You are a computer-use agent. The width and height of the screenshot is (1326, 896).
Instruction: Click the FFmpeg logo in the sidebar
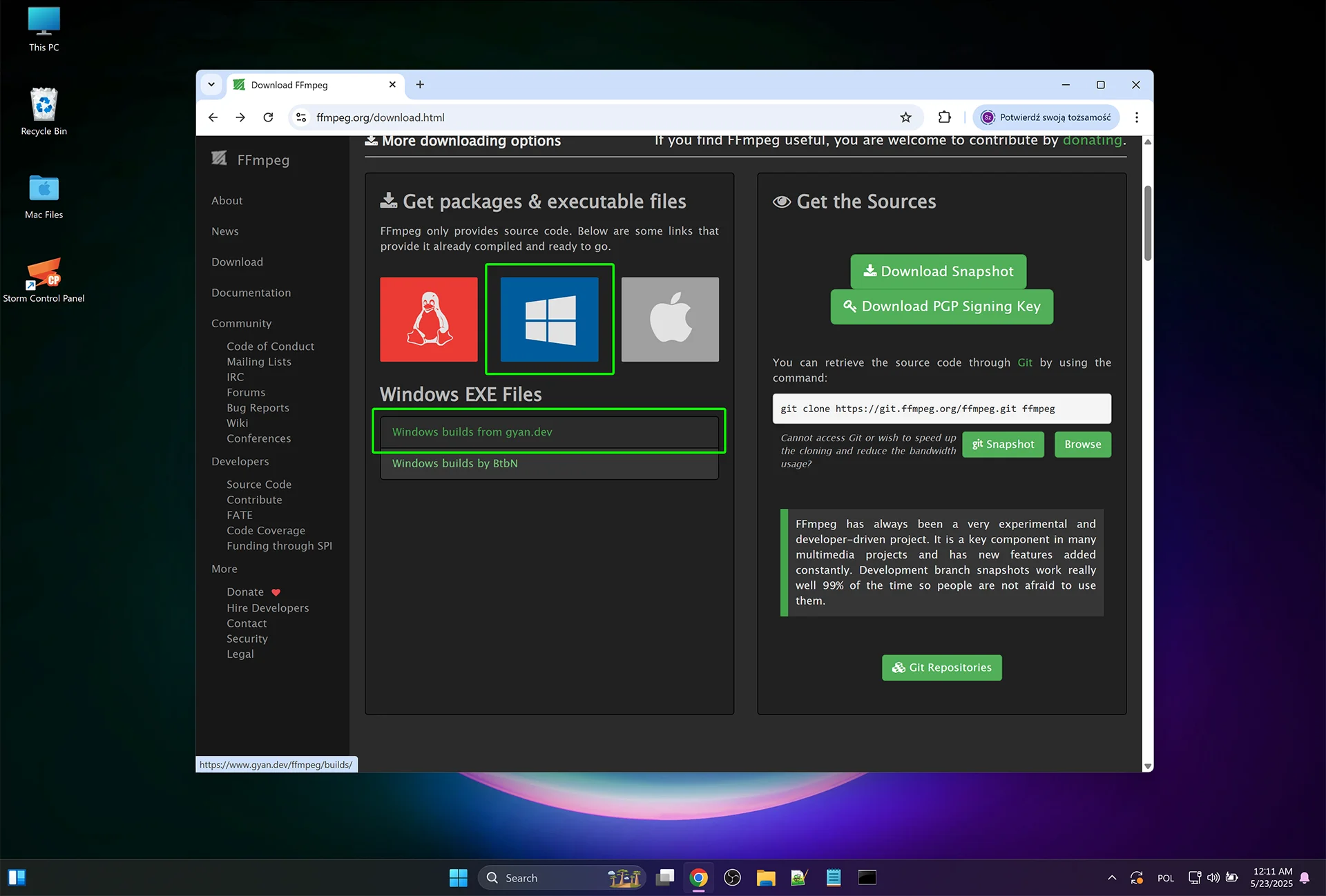pos(219,159)
